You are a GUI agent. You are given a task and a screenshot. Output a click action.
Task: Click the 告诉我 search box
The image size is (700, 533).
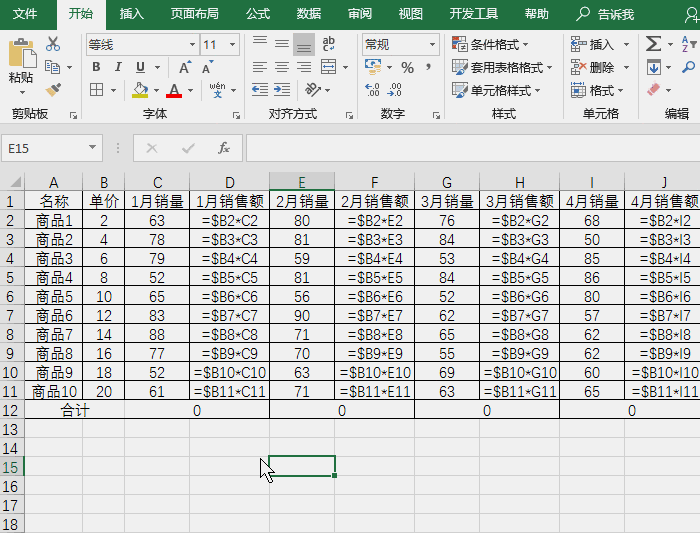tap(605, 14)
